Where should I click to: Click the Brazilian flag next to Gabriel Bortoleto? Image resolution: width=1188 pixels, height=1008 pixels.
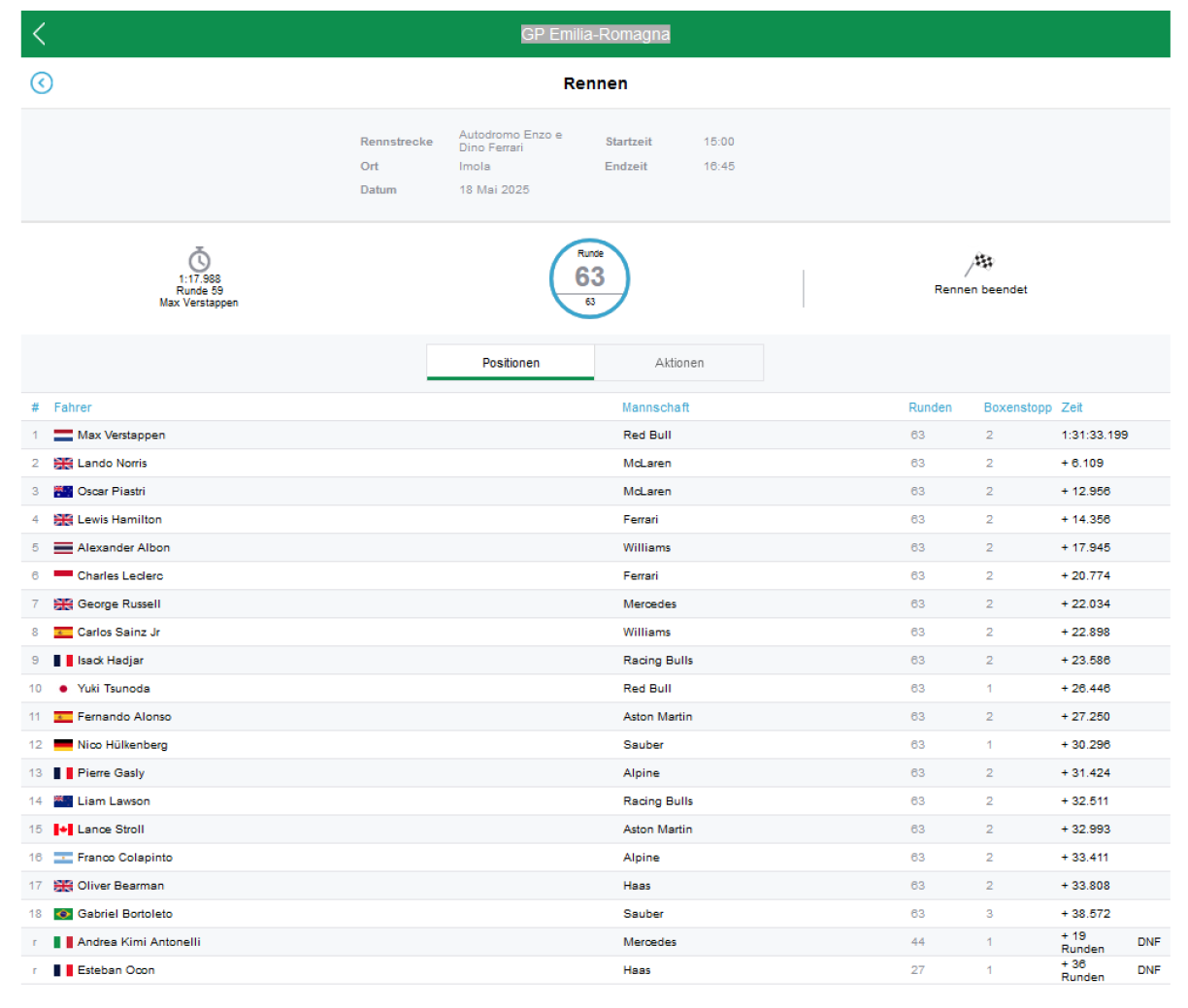[x=63, y=914]
